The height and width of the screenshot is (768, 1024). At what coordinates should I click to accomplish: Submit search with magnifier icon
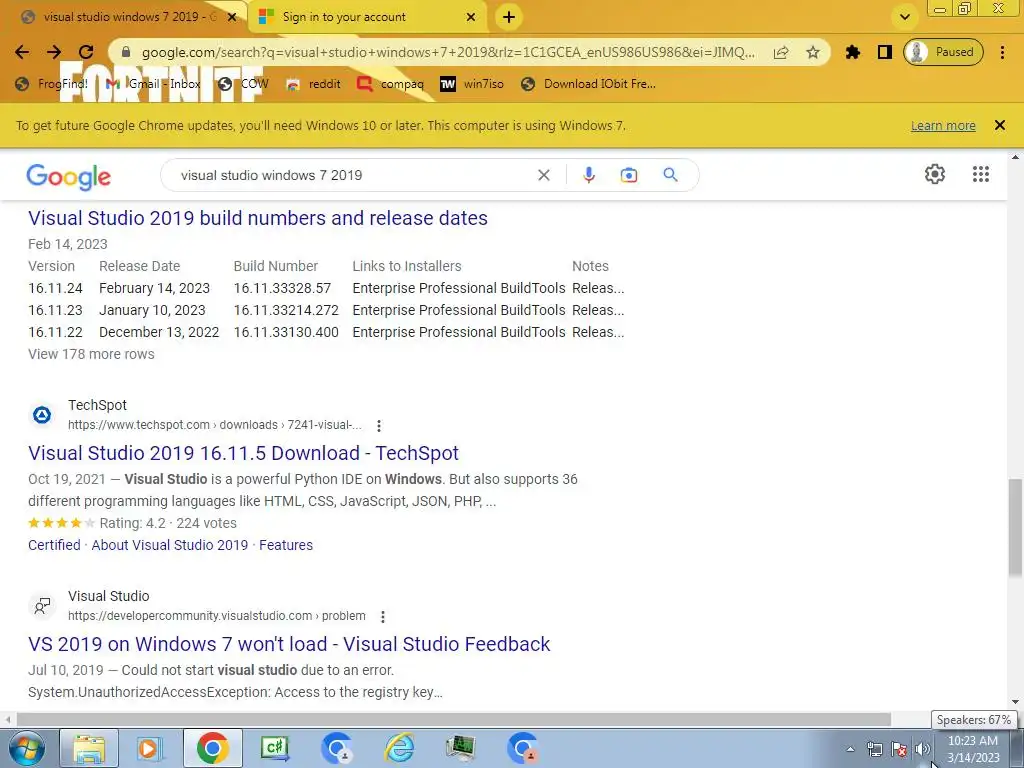click(x=670, y=174)
